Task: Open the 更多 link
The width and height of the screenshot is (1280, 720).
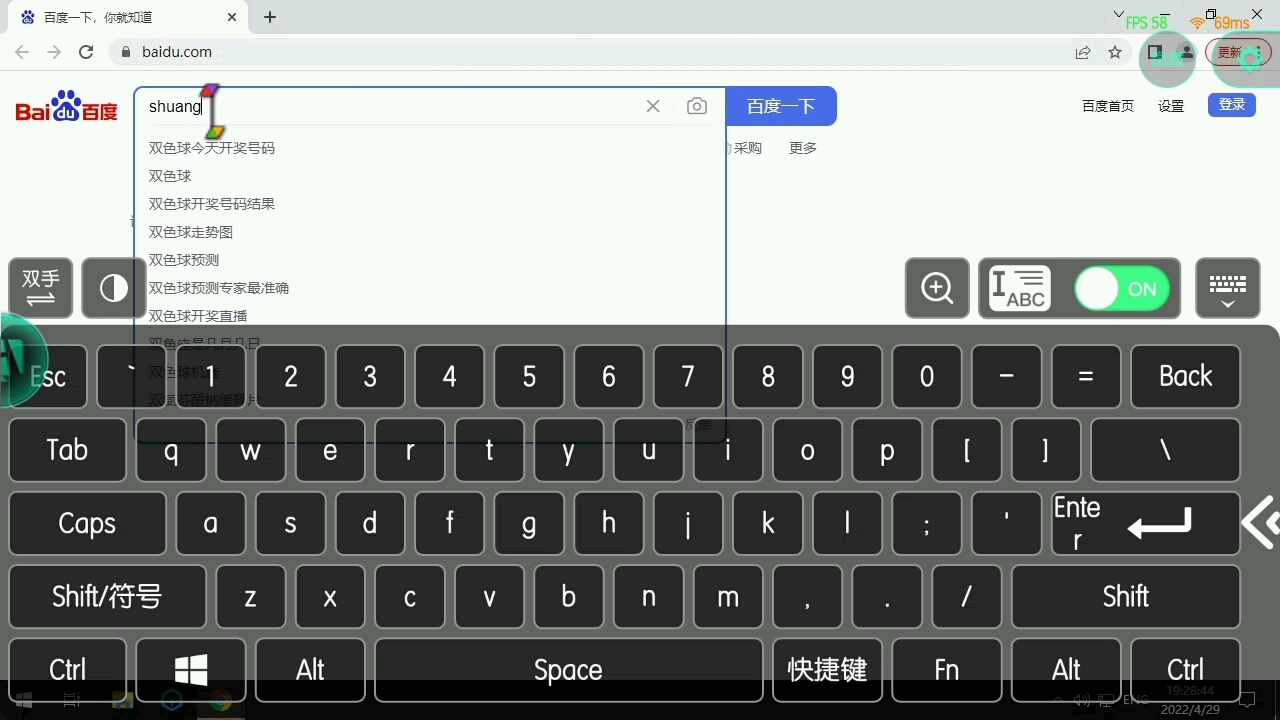Action: 803,148
